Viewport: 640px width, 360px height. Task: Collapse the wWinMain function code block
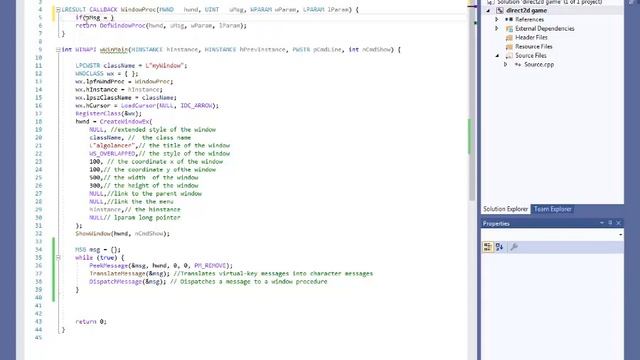click(58, 49)
